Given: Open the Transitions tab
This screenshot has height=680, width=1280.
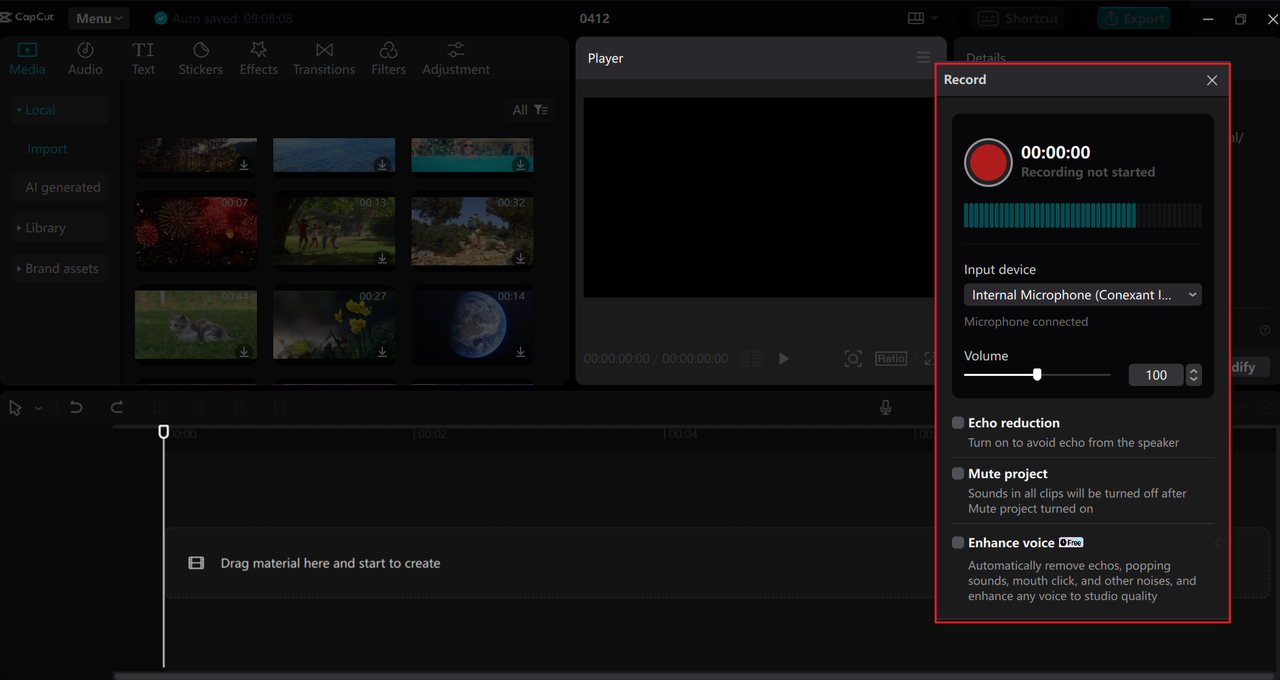Looking at the screenshot, I should tap(324, 59).
